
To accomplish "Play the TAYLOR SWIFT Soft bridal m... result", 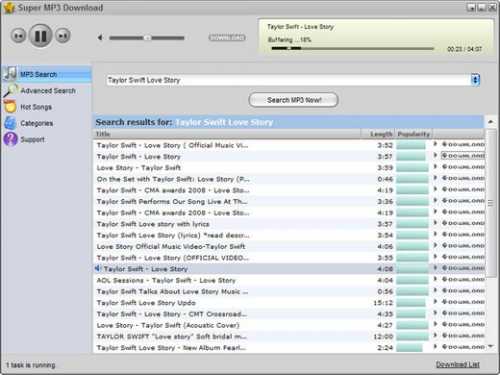I will pos(435,336).
